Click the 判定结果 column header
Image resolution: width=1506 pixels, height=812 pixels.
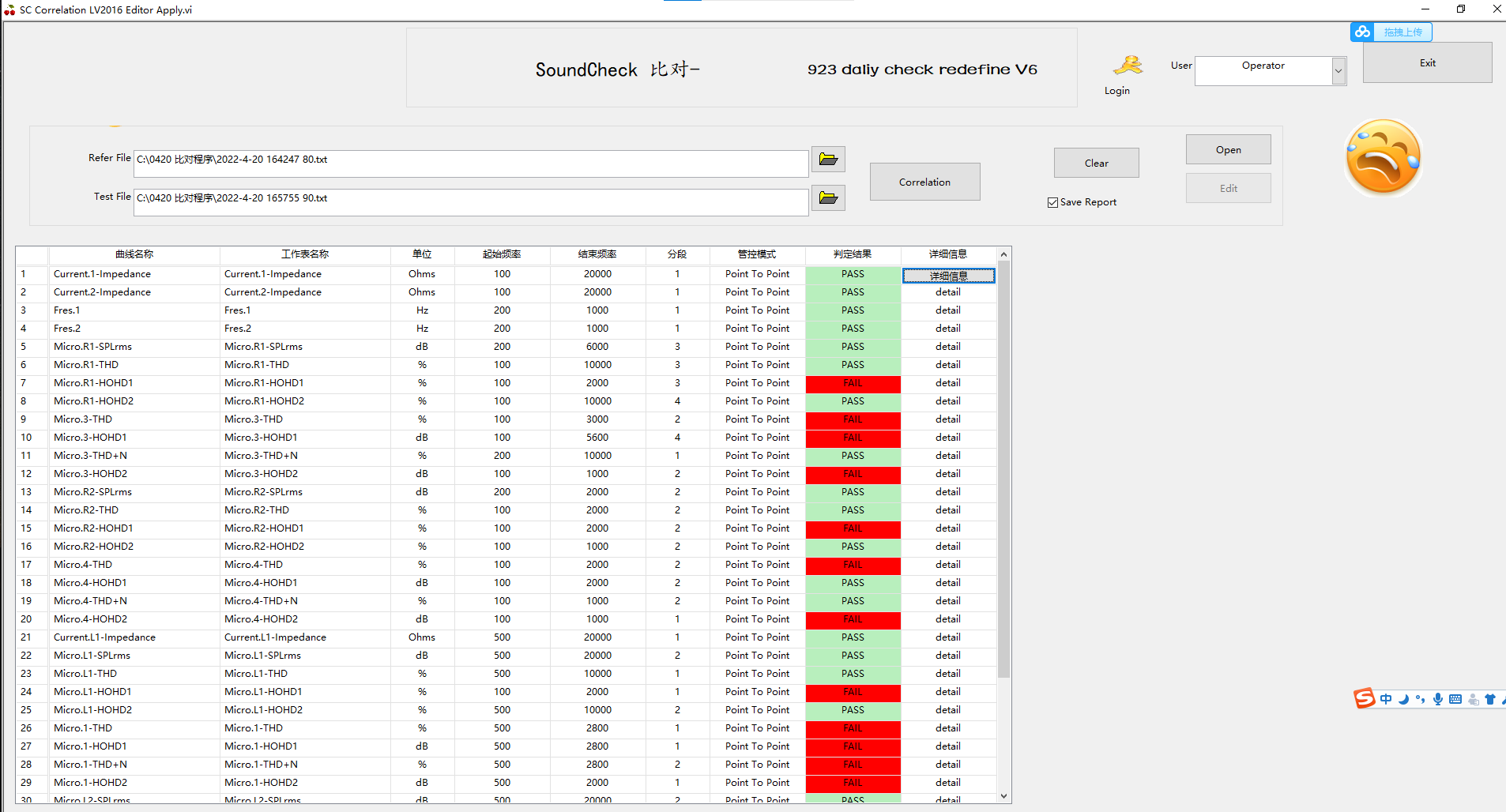[x=853, y=254]
